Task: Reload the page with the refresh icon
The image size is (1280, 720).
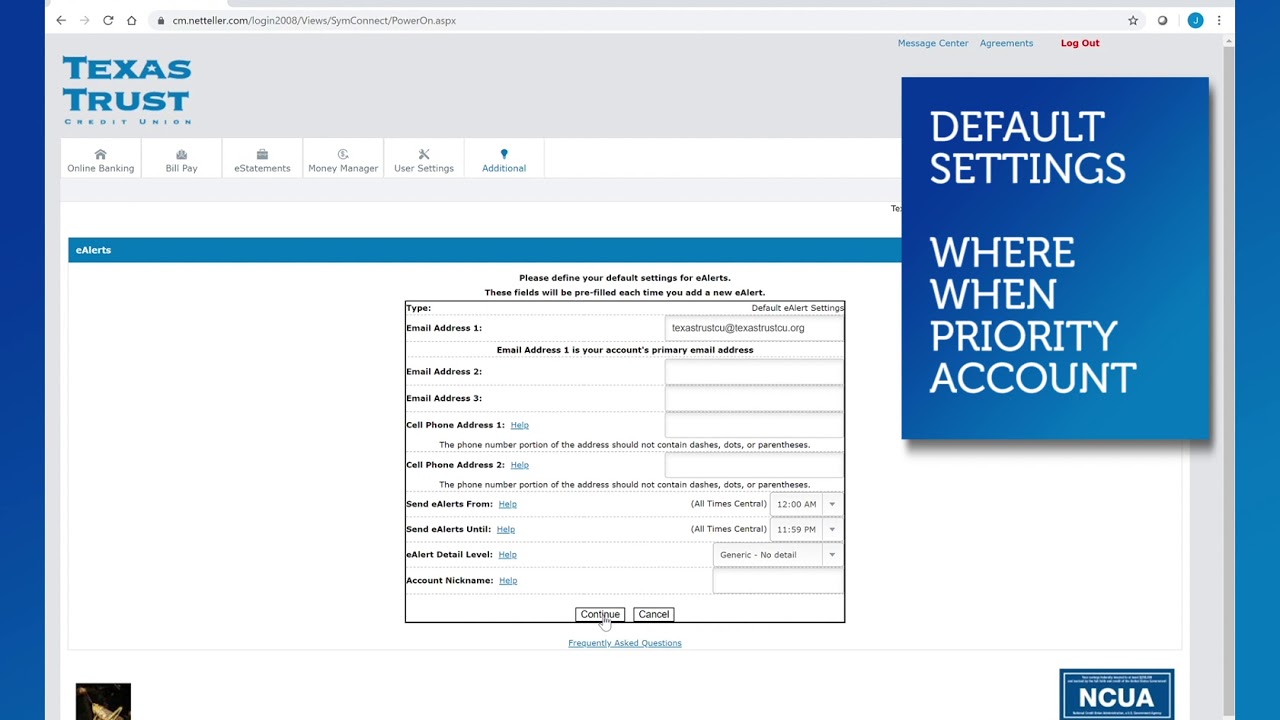Action: click(108, 20)
